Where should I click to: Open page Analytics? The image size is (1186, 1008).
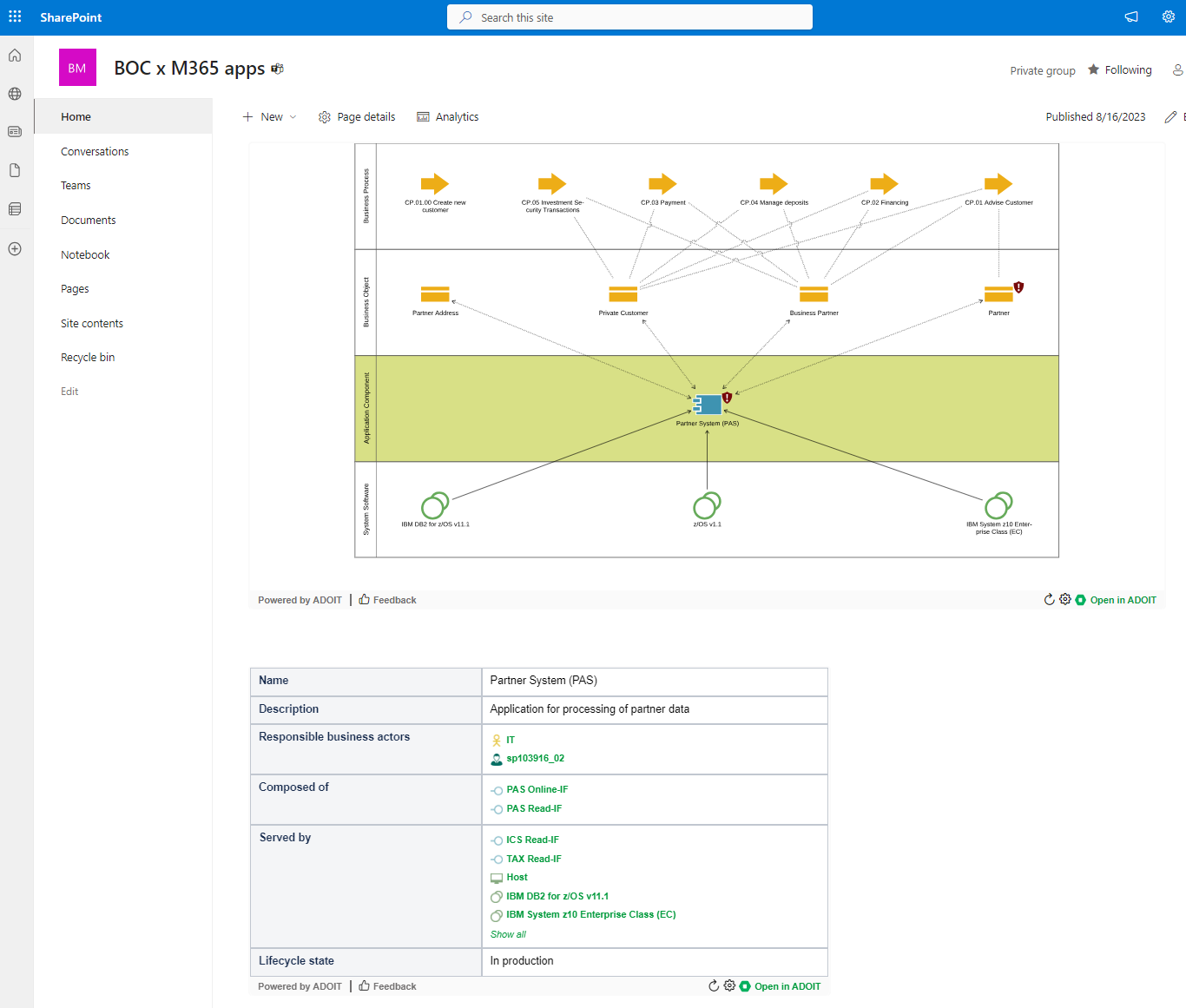[x=448, y=117]
